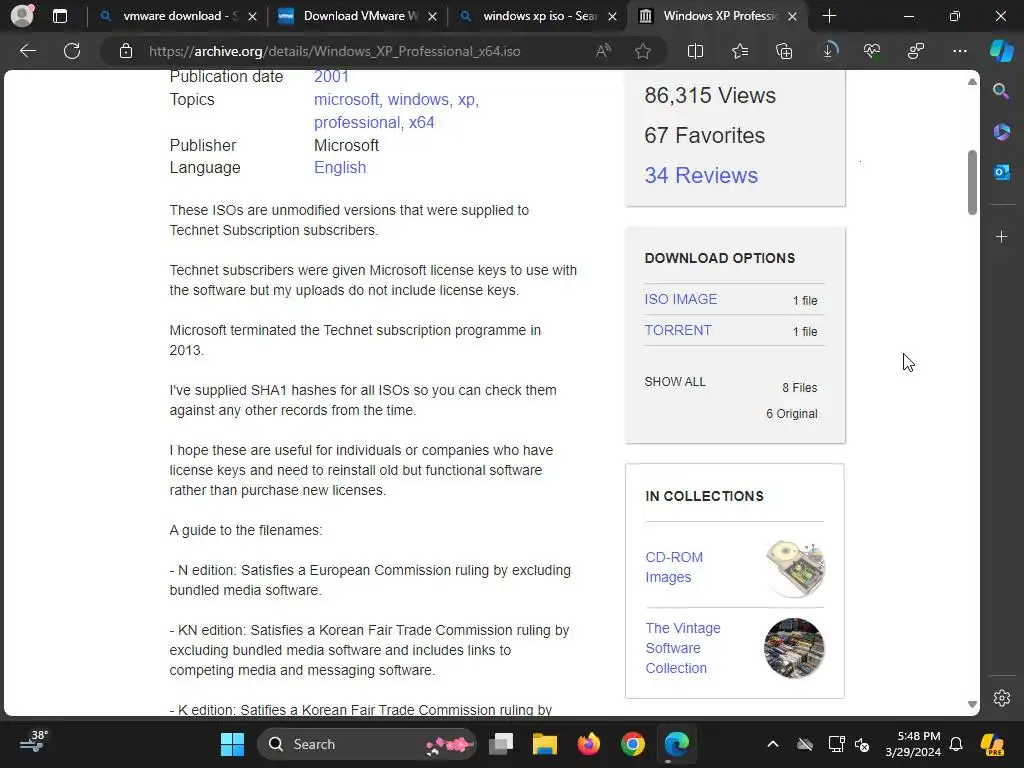This screenshot has height=768, width=1024.
Task: Launch Chrome from the taskbar
Action: 632,744
